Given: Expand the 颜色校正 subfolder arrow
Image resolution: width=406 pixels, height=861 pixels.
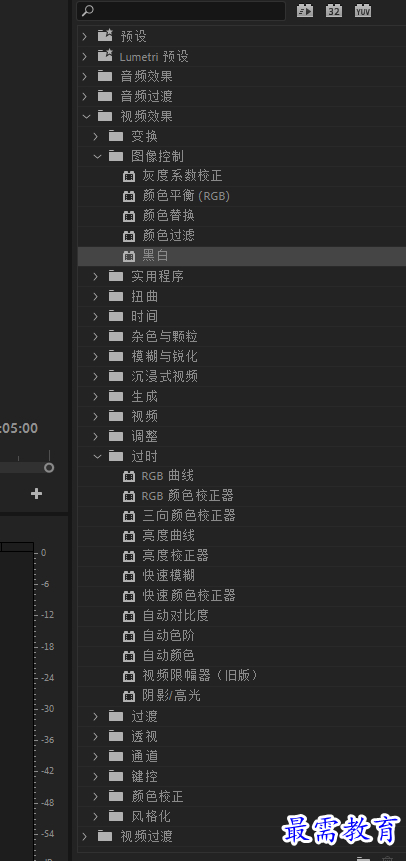Looking at the screenshot, I should tap(96, 796).
